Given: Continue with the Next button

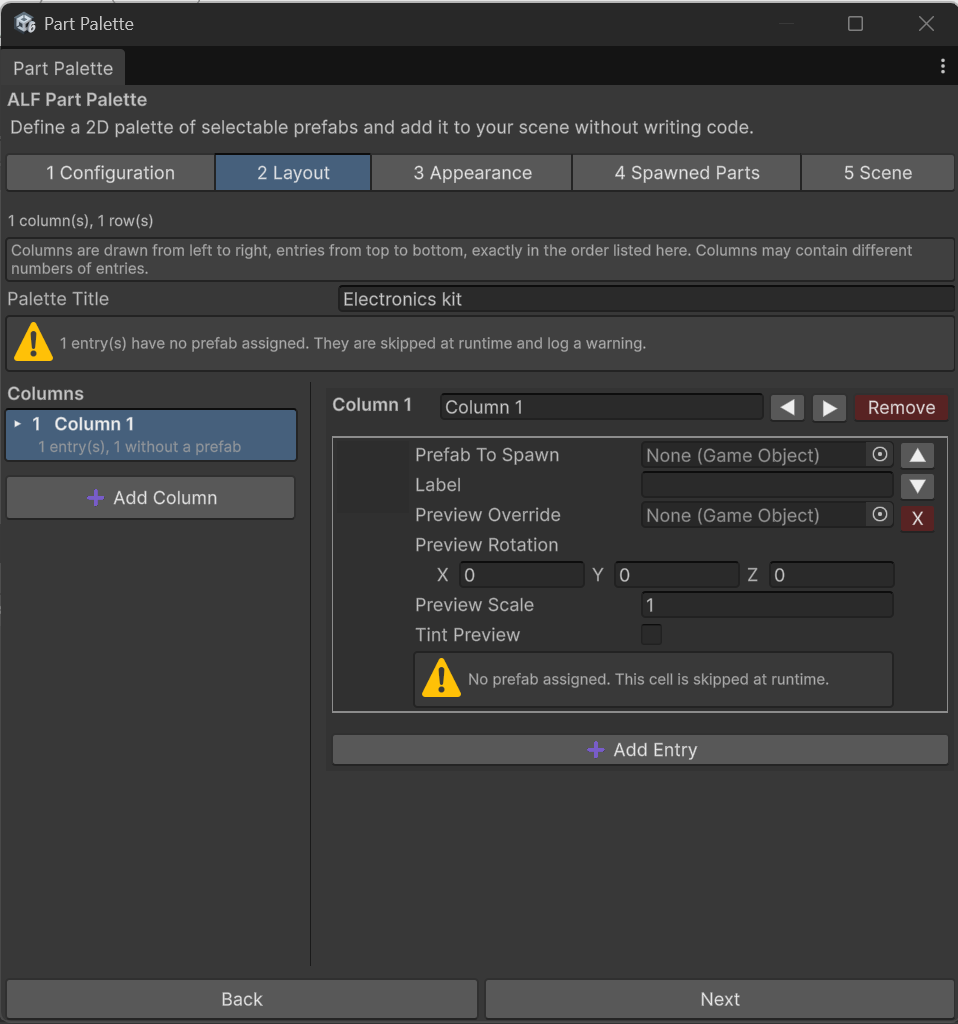Looking at the screenshot, I should point(720,999).
